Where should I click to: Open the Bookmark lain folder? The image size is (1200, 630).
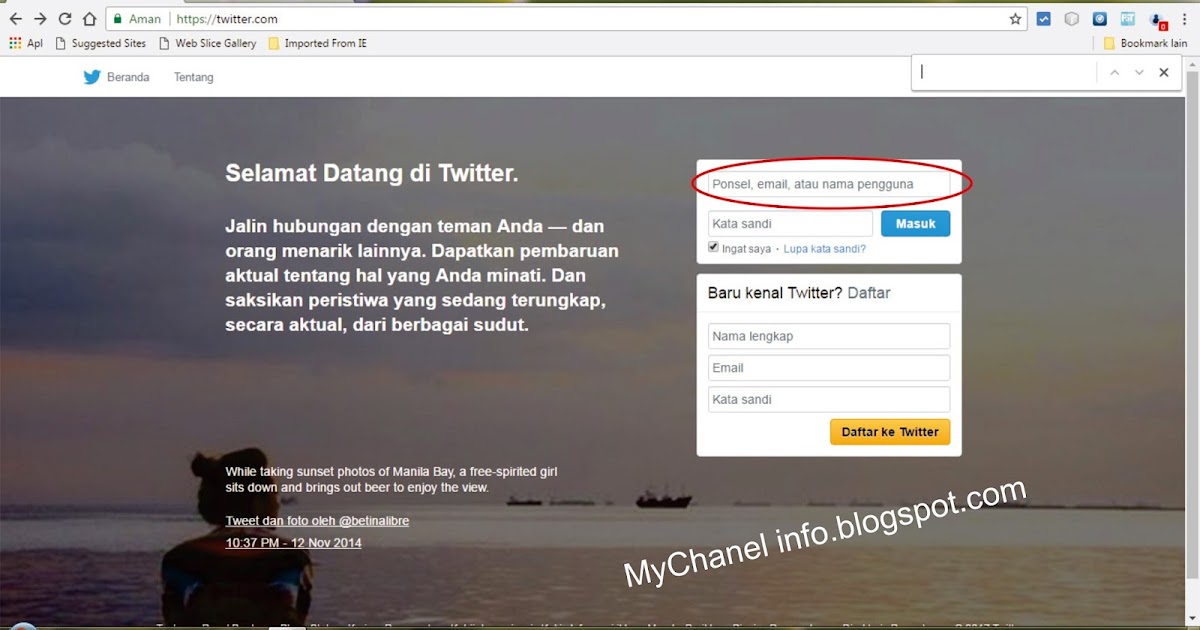pyautogui.click(x=1146, y=43)
